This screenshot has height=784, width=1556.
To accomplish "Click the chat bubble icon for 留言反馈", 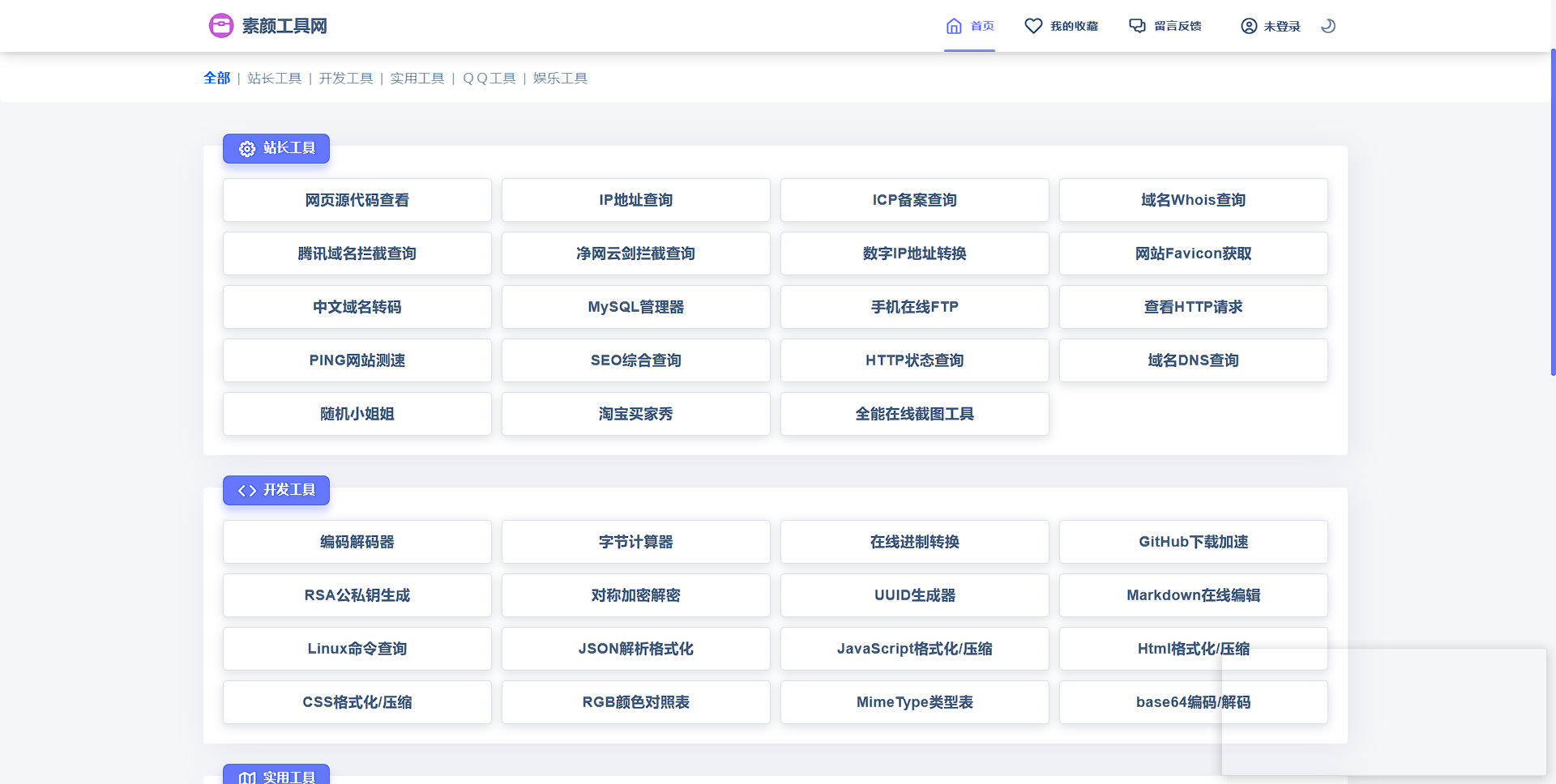I will [x=1138, y=26].
